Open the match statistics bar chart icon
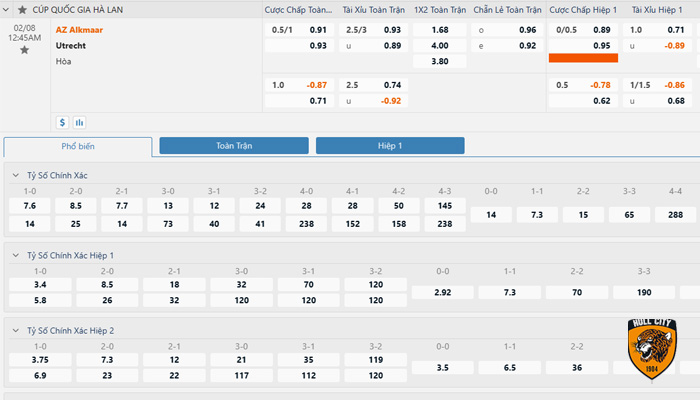Viewport: 700px width, 400px height. (x=79, y=123)
